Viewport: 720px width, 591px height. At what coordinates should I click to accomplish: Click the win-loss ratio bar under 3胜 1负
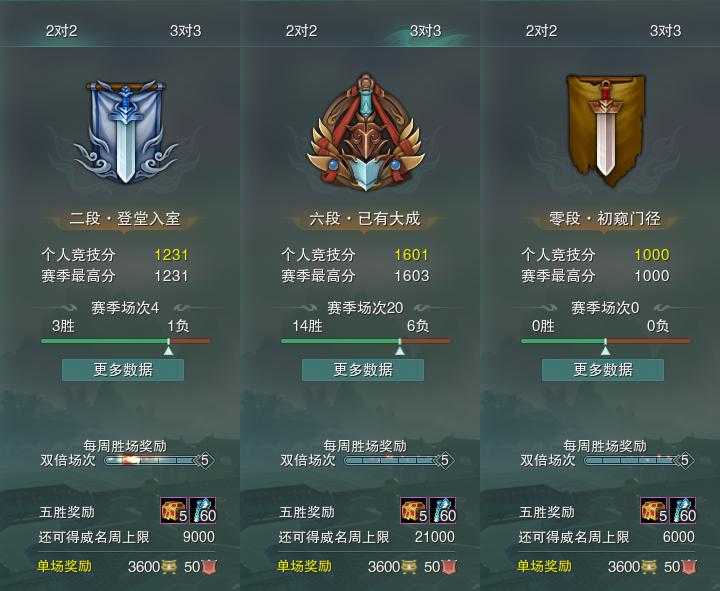tap(125, 341)
